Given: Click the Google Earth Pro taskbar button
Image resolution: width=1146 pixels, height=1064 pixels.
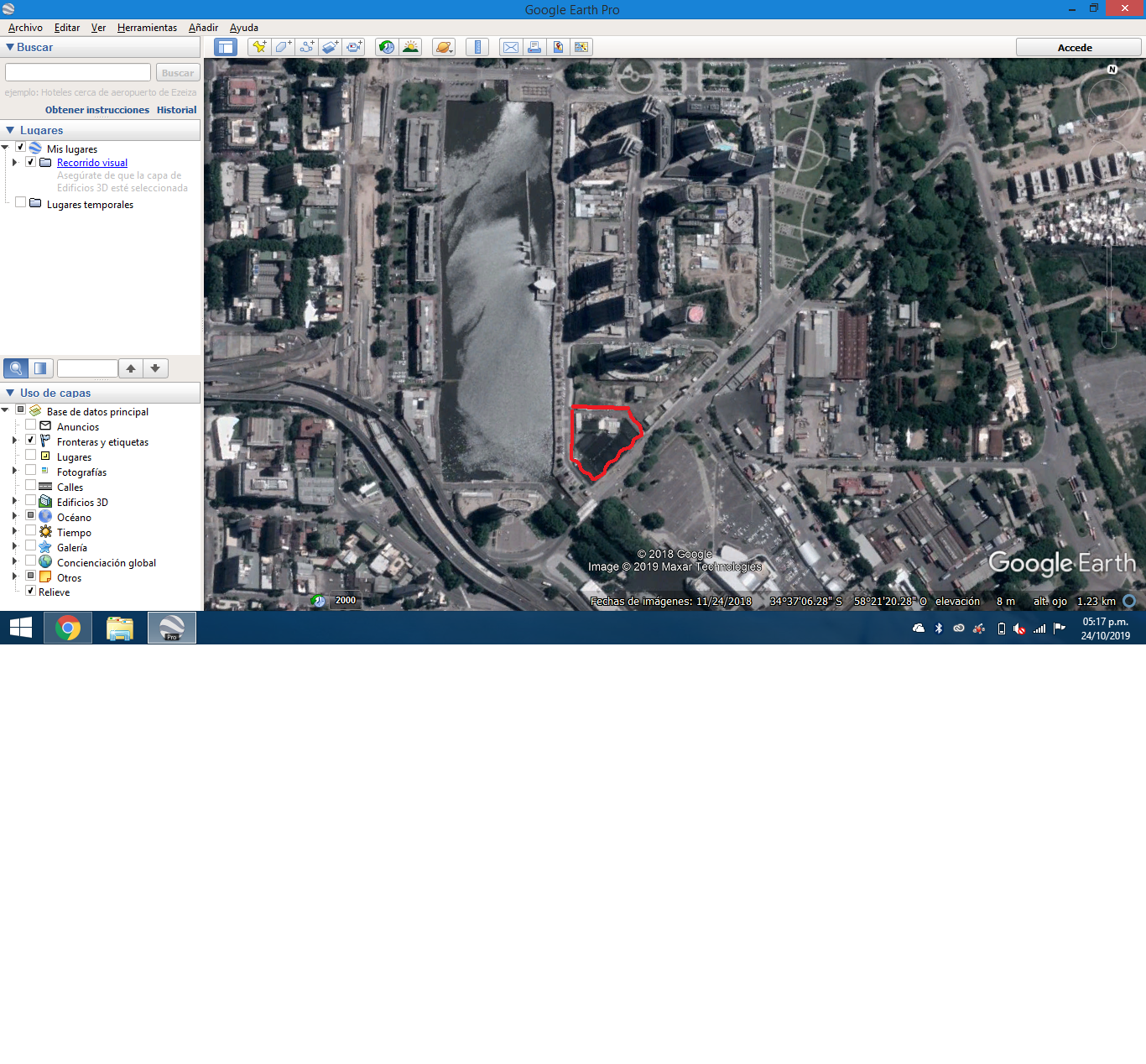Looking at the screenshot, I should pos(172,628).
